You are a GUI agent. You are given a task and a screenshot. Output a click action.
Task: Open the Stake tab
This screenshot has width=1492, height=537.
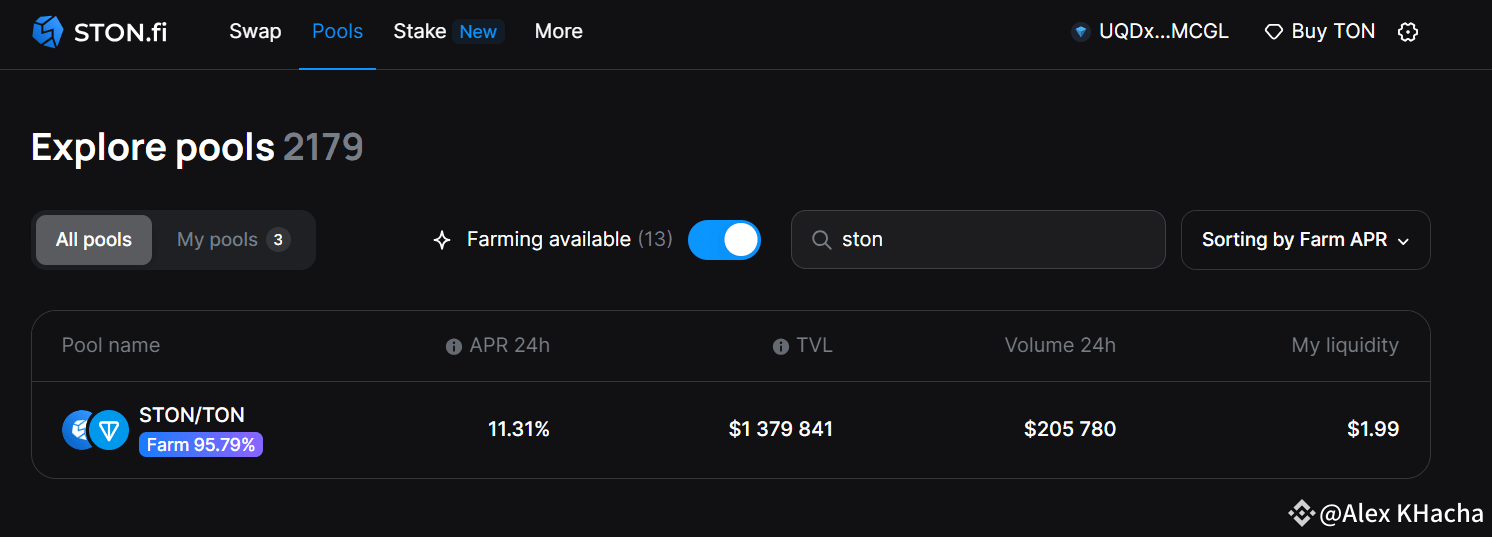click(420, 32)
